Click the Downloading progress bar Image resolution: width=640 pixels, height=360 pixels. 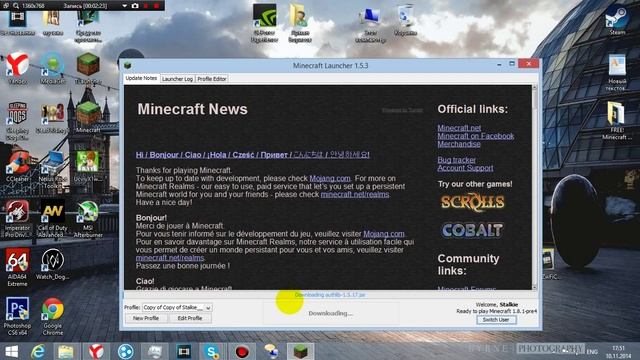pyautogui.click(x=331, y=295)
